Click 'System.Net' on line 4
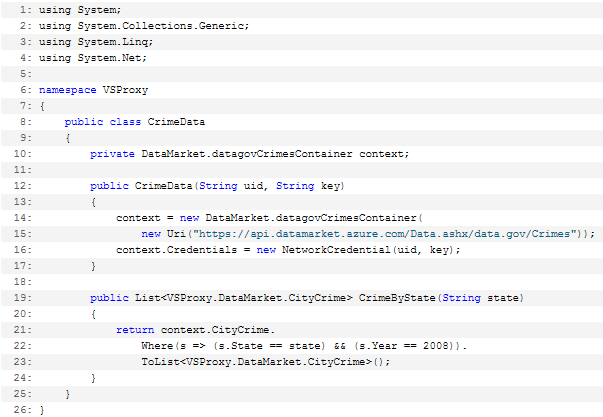Viewport: 603px width, 417px height. (109, 58)
